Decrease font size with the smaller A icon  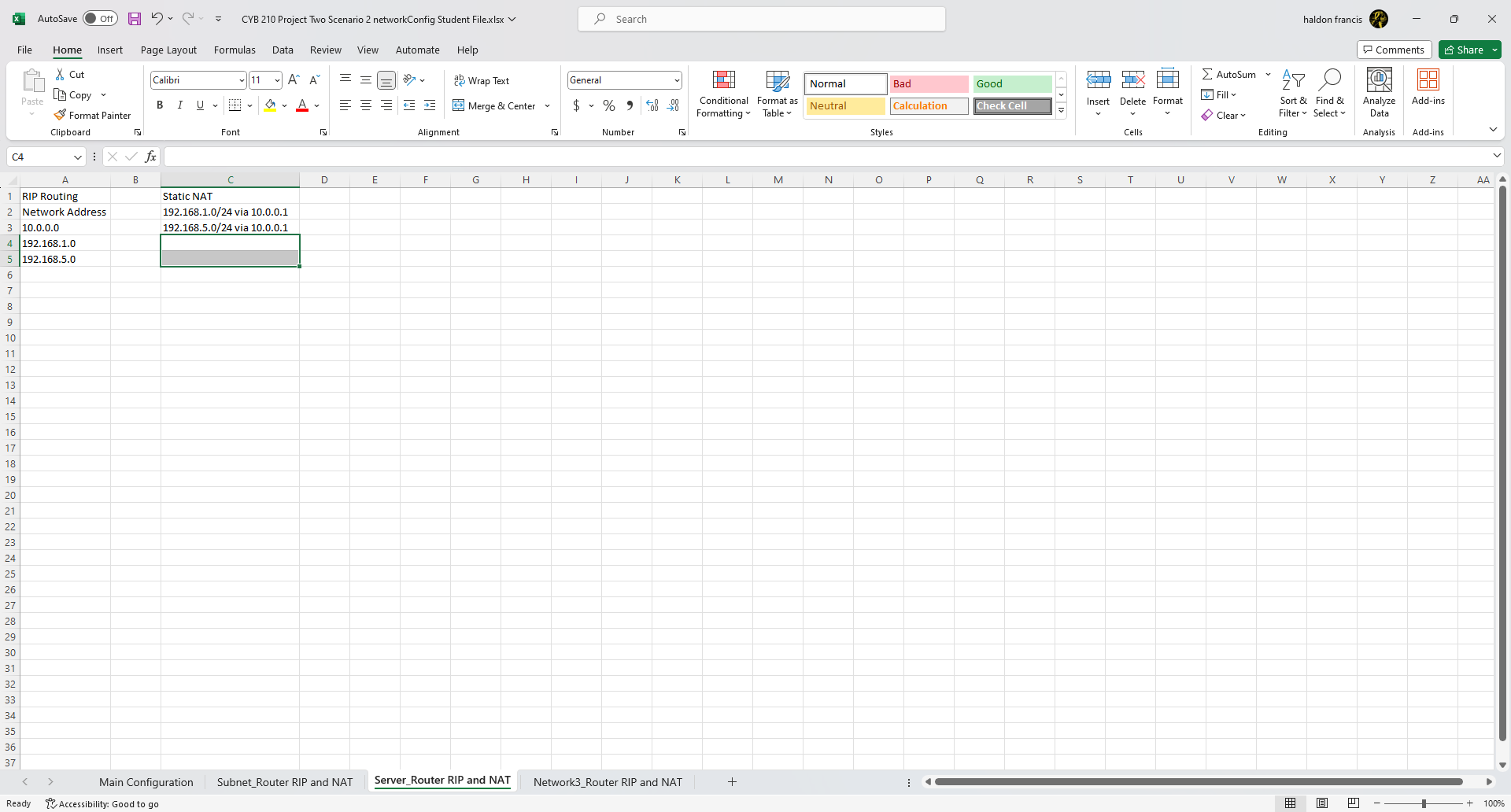point(314,79)
